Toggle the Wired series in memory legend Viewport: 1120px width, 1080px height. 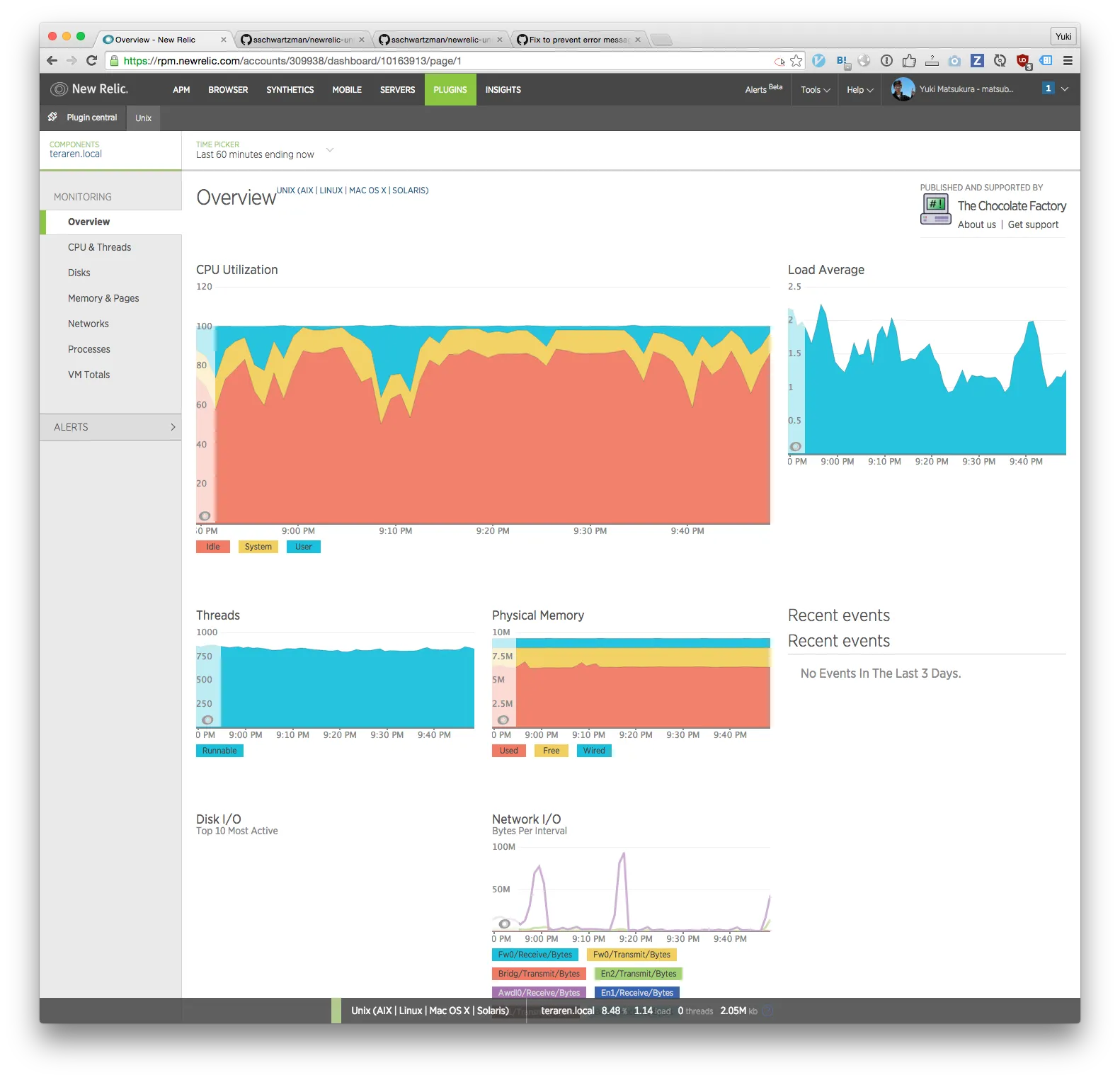tap(594, 751)
